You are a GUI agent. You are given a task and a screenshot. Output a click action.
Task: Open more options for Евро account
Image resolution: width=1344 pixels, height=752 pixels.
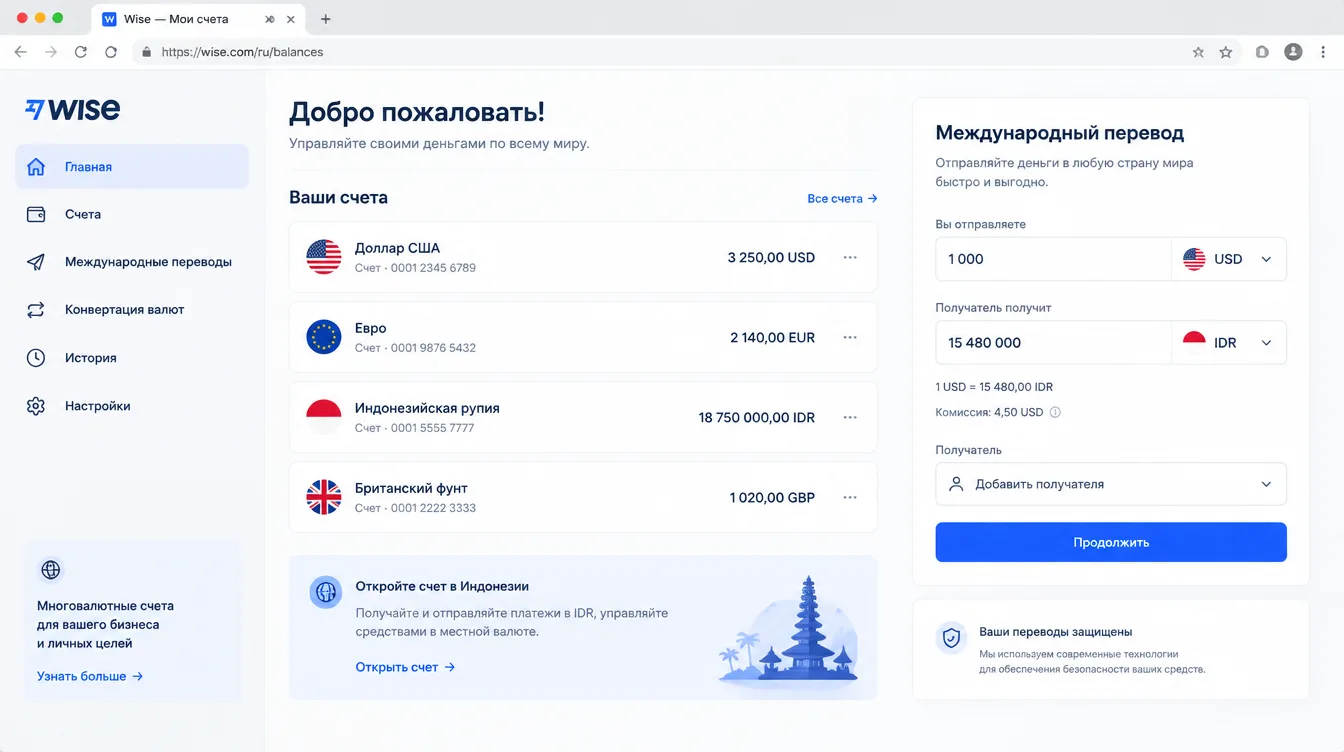pyautogui.click(x=850, y=337)
